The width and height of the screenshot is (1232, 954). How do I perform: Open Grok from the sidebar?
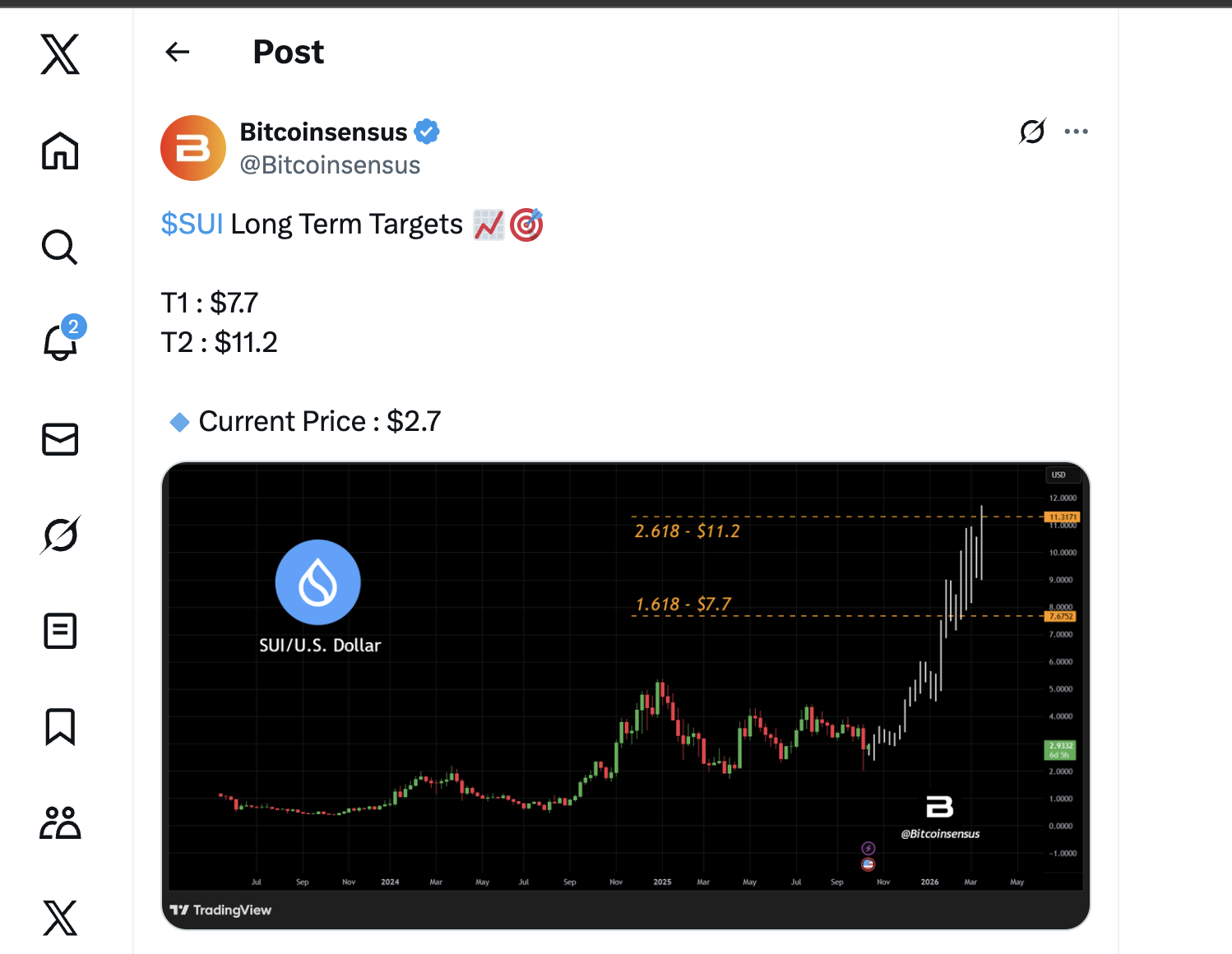pyautogui.click(x=60, y=535)
